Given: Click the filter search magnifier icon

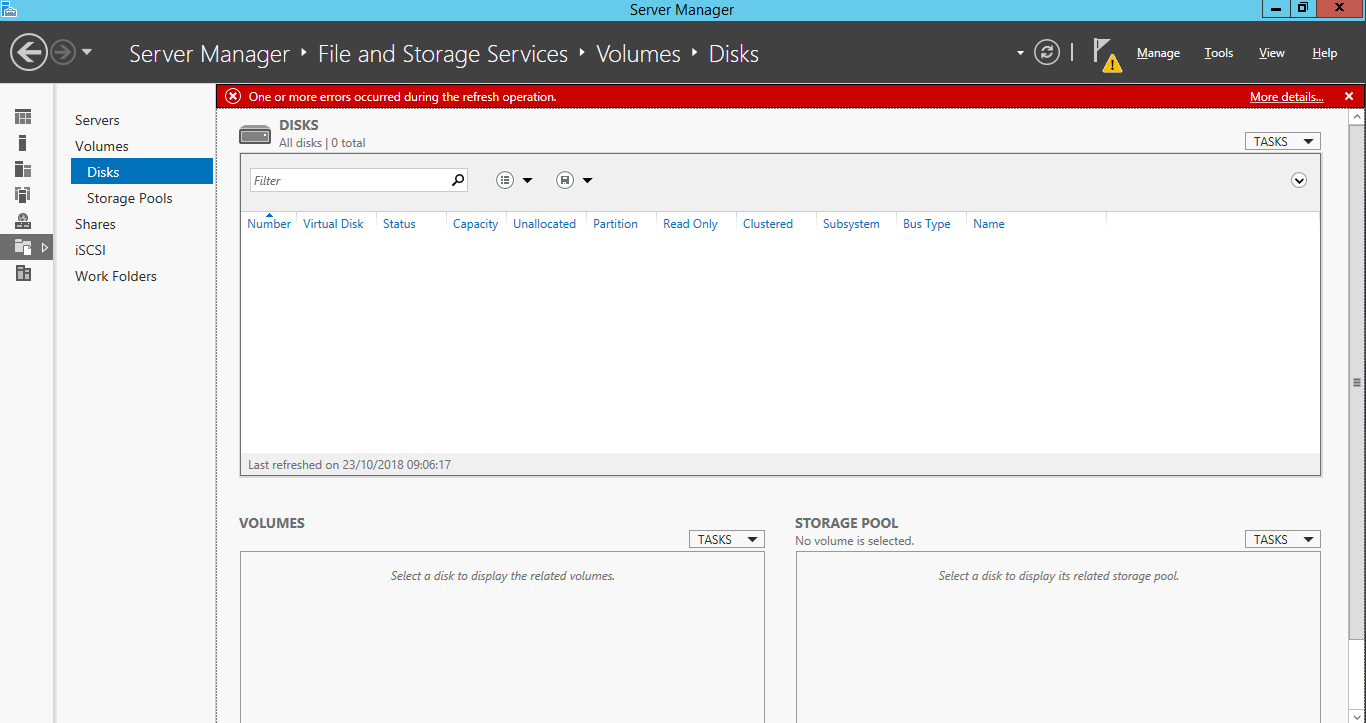Looking at the screenshot, I should [x=458, y=180].
